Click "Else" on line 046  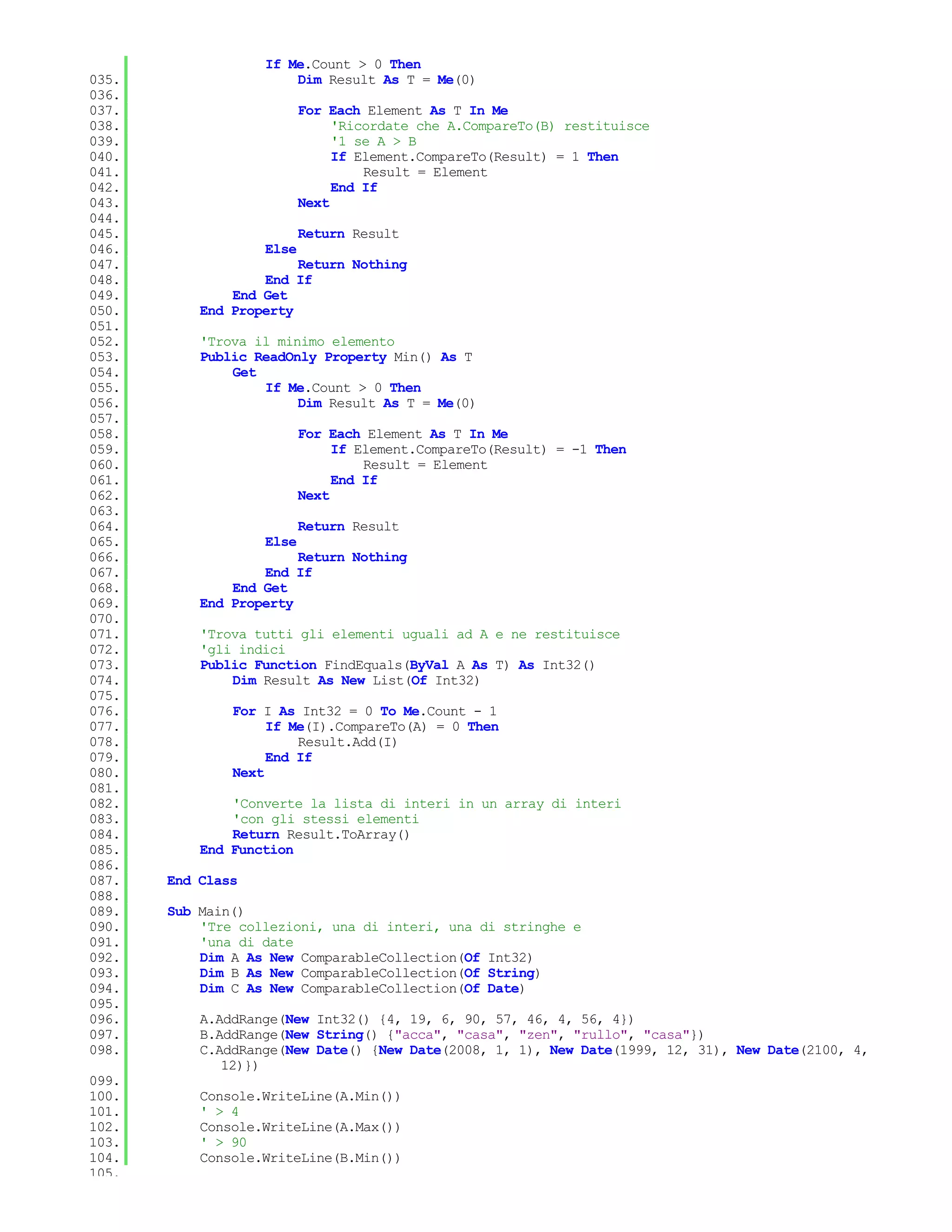coord(280,249)
